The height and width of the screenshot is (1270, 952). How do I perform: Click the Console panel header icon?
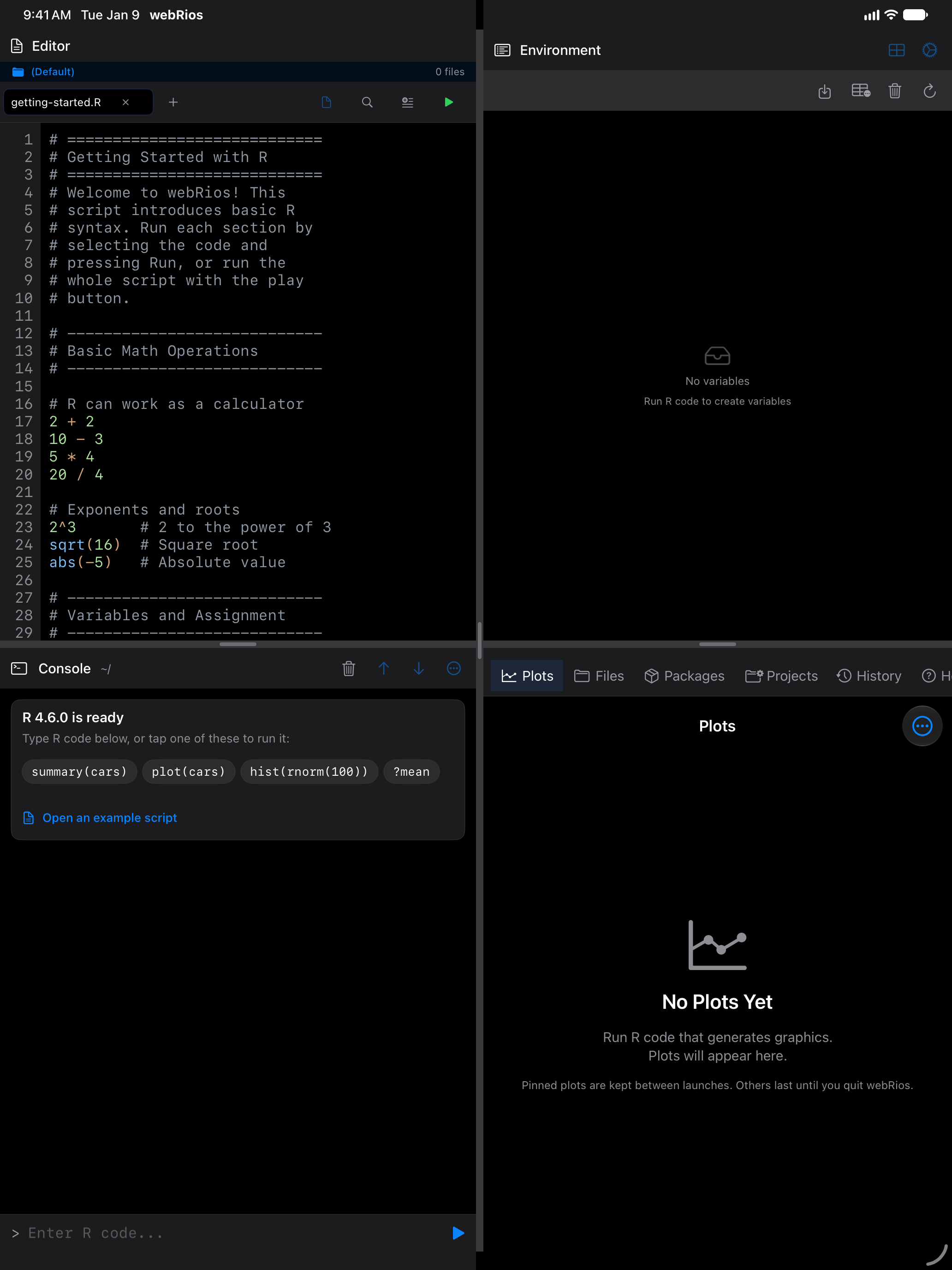click(19, 668)
